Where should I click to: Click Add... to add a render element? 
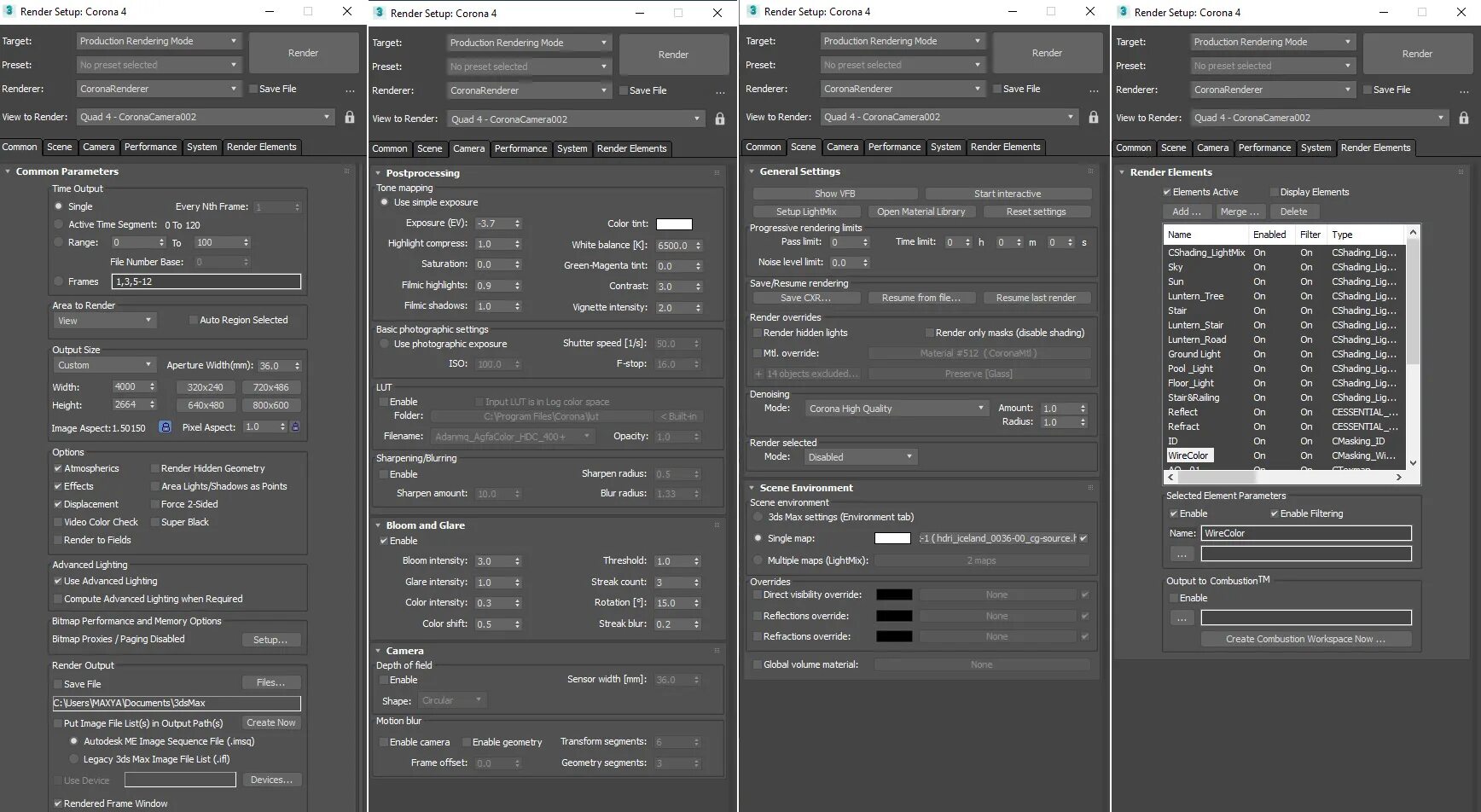point(1187,212)
